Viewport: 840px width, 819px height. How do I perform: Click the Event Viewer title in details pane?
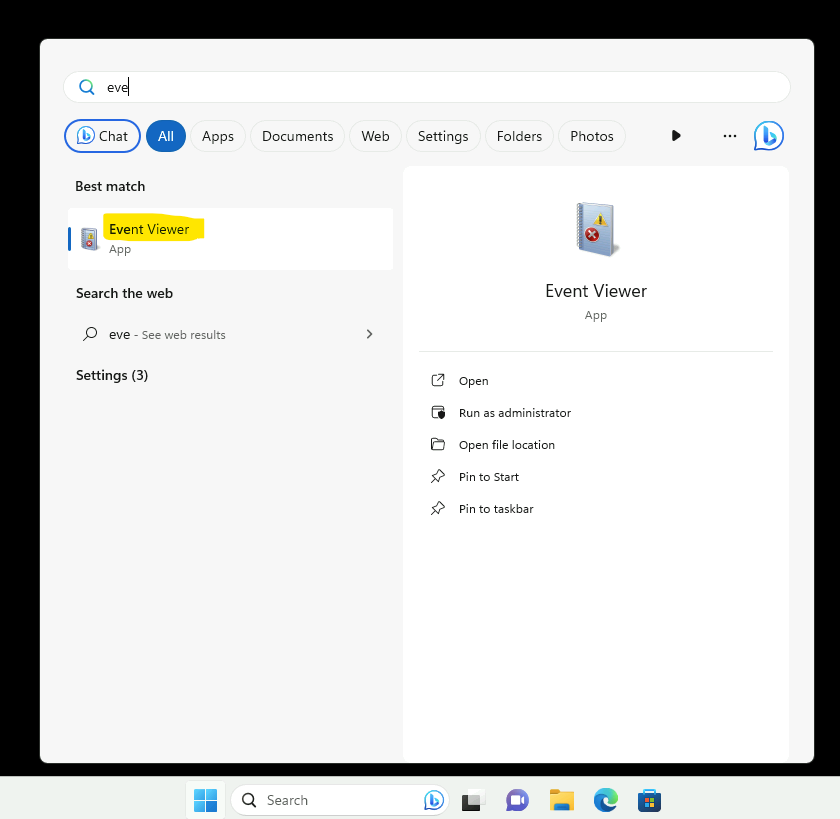596,291
